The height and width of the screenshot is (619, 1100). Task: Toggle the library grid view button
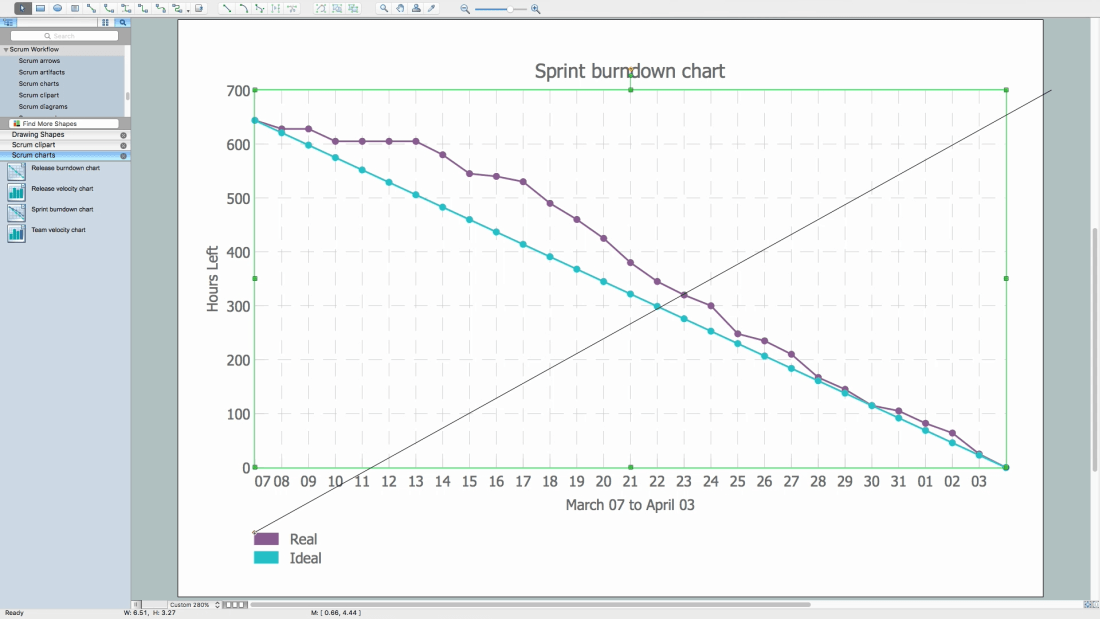[x=105, y=22]
